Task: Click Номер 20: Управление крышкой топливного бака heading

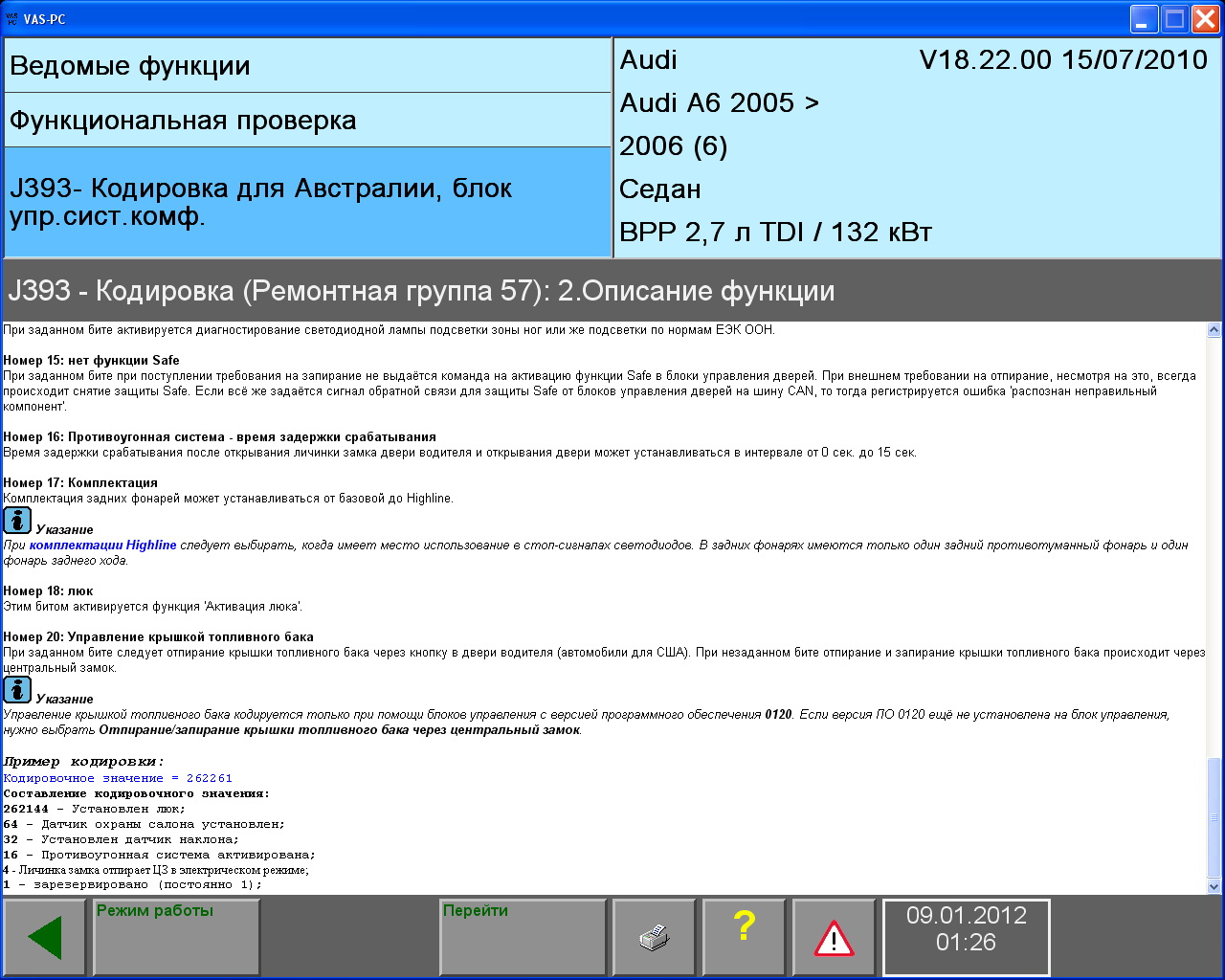Action: coord(158,637)
